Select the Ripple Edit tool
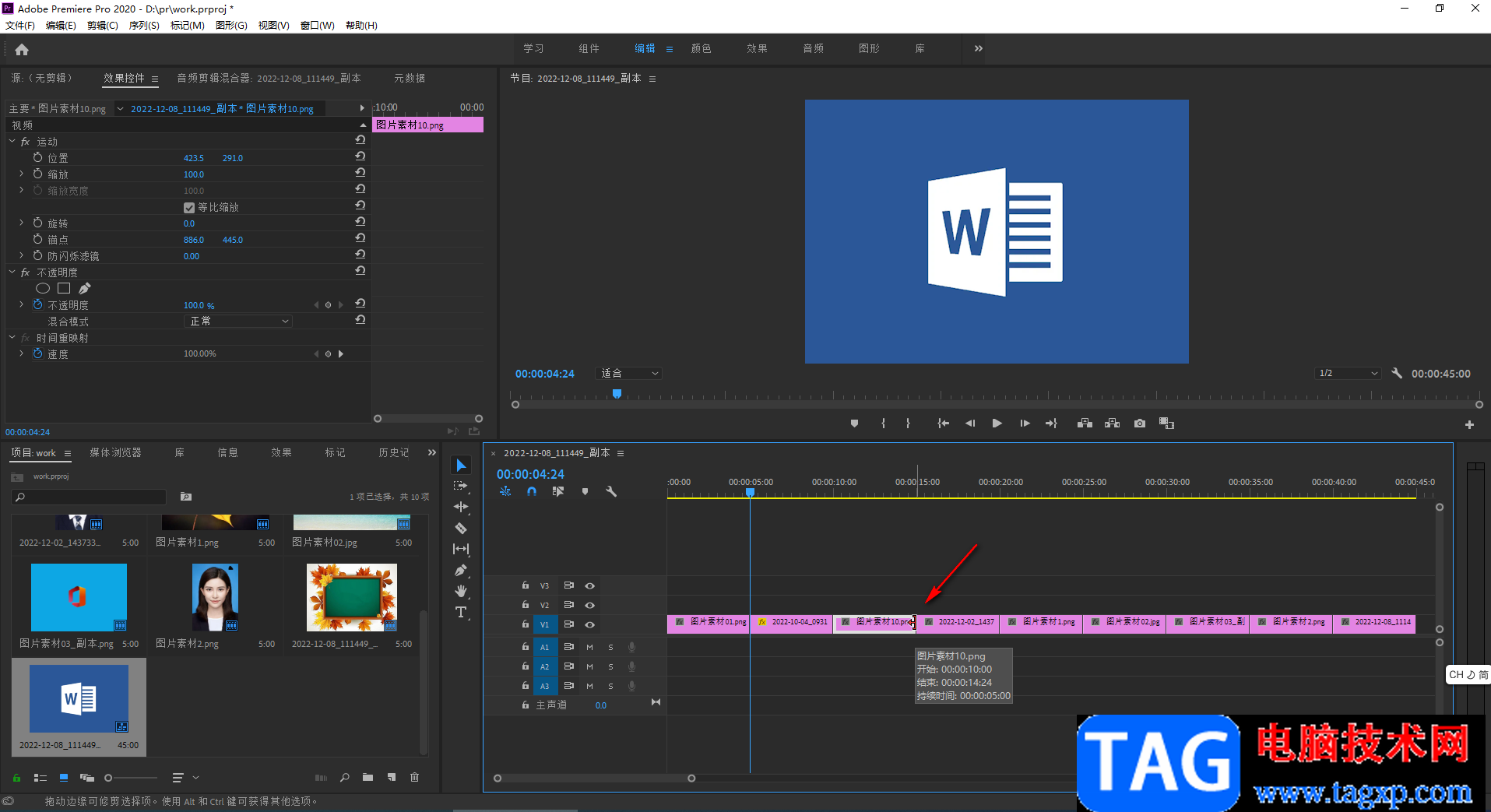Viewport: 1491px width, 812px height. 461,507
